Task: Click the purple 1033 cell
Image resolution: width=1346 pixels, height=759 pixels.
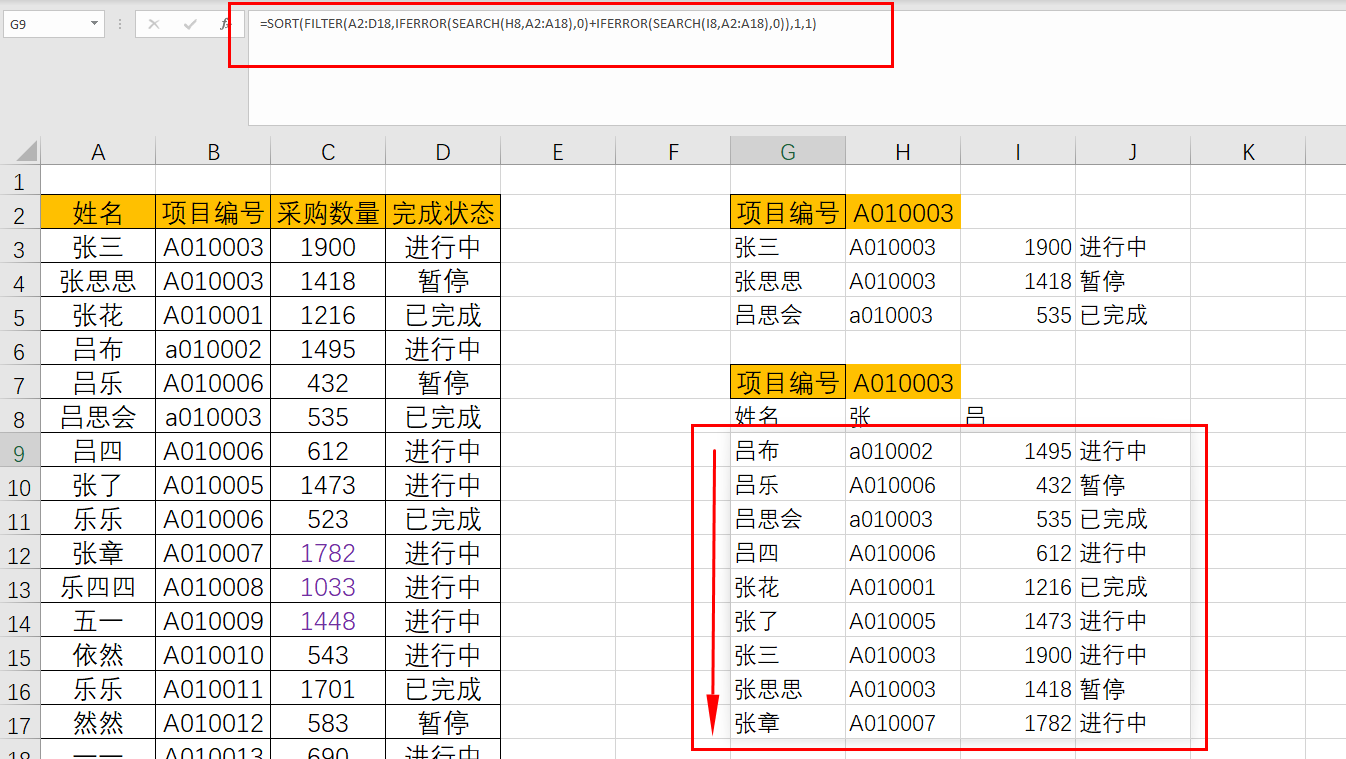Action: pos(328,587)
